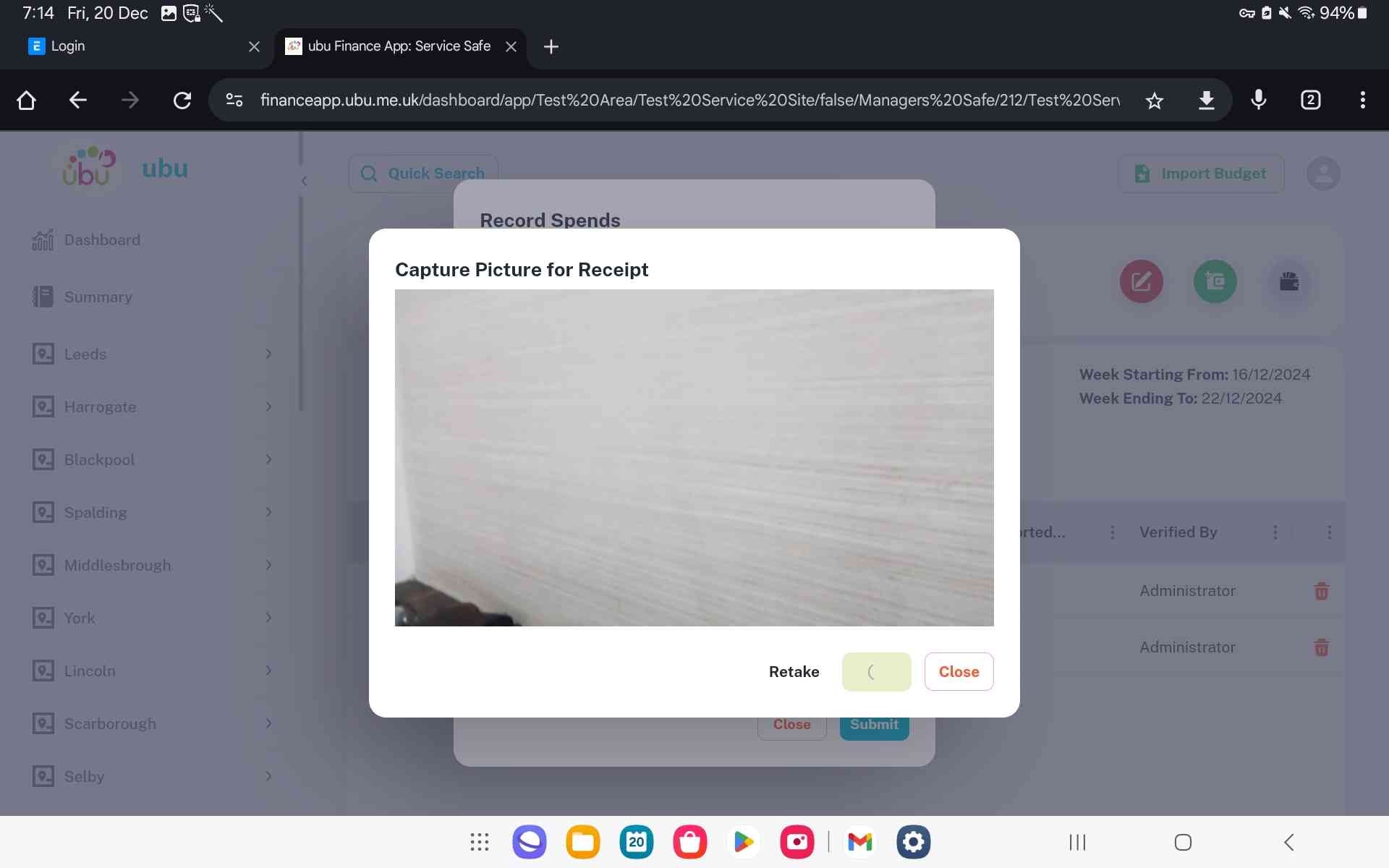Click the Import Budget button

[1200, 174]
